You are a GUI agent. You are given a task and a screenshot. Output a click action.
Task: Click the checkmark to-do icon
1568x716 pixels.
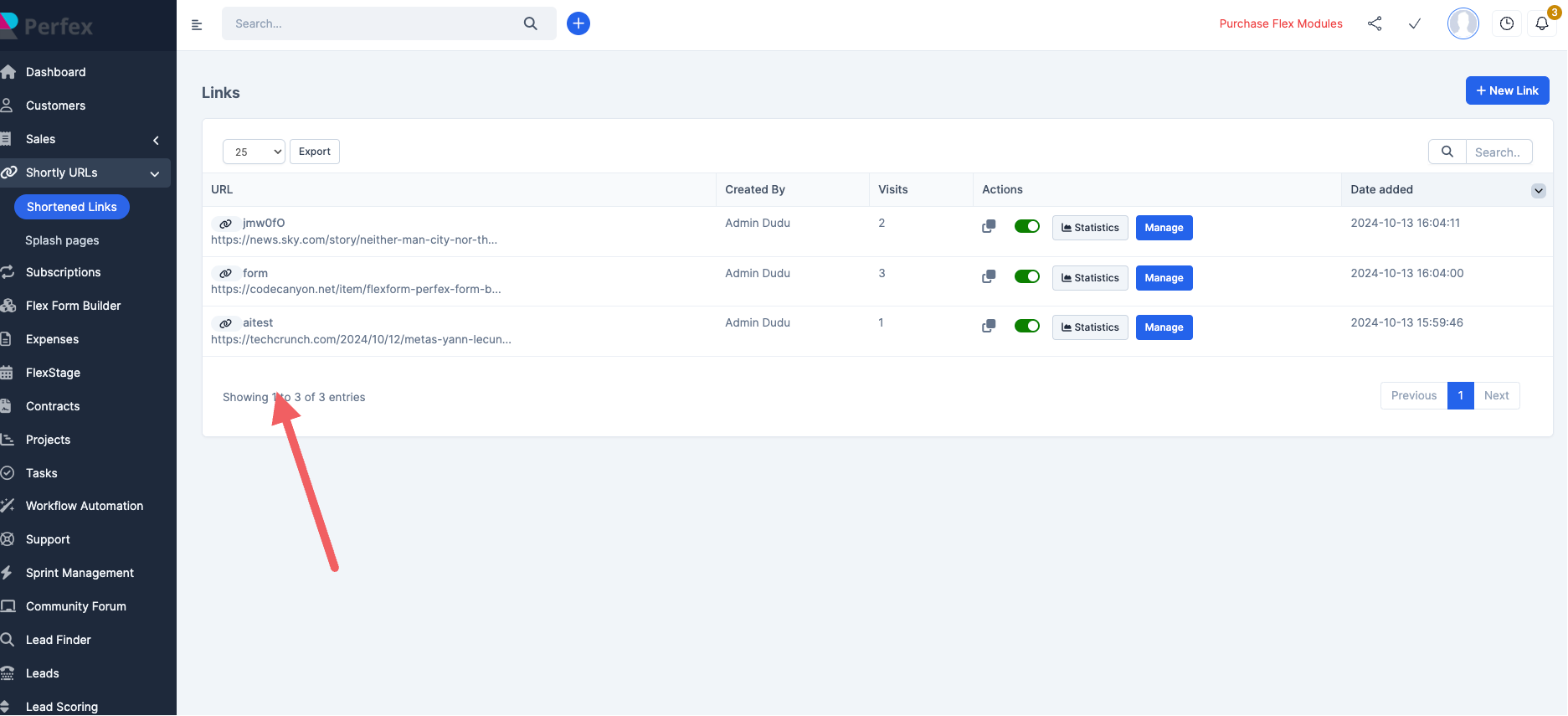pos(1415,23)
